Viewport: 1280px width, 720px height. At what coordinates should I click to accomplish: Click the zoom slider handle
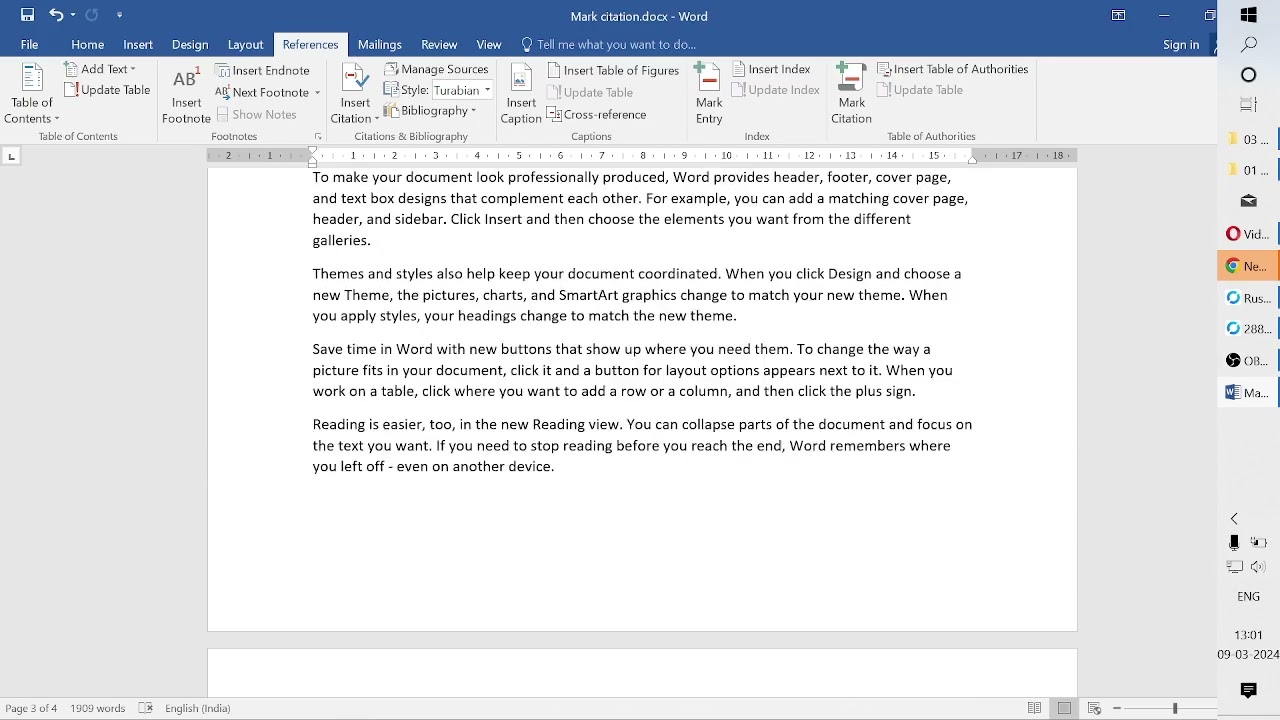click(1175, 708)
